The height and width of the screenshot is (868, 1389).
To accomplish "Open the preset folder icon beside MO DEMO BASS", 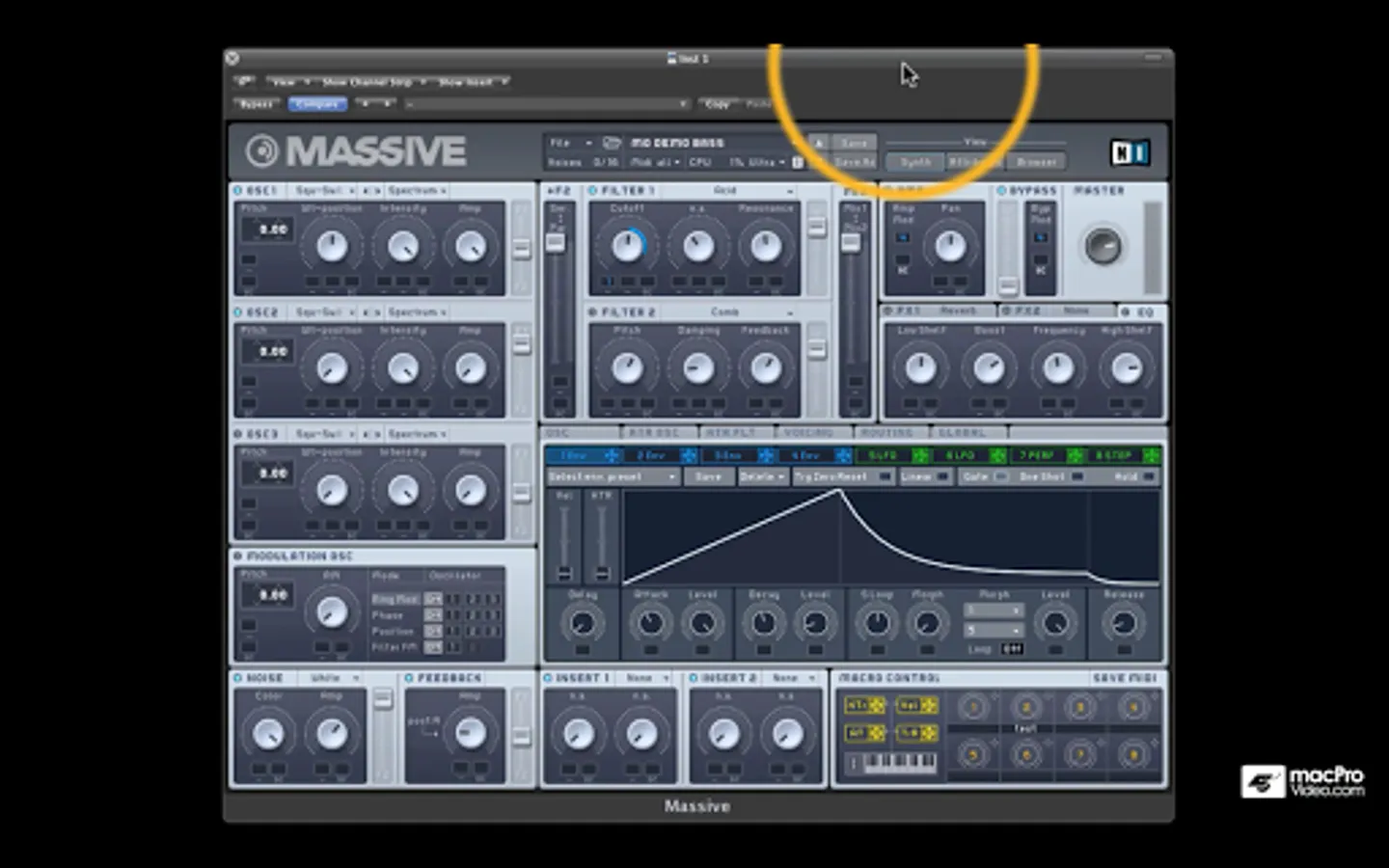I will pyautogui.click(x=612, y=143).
